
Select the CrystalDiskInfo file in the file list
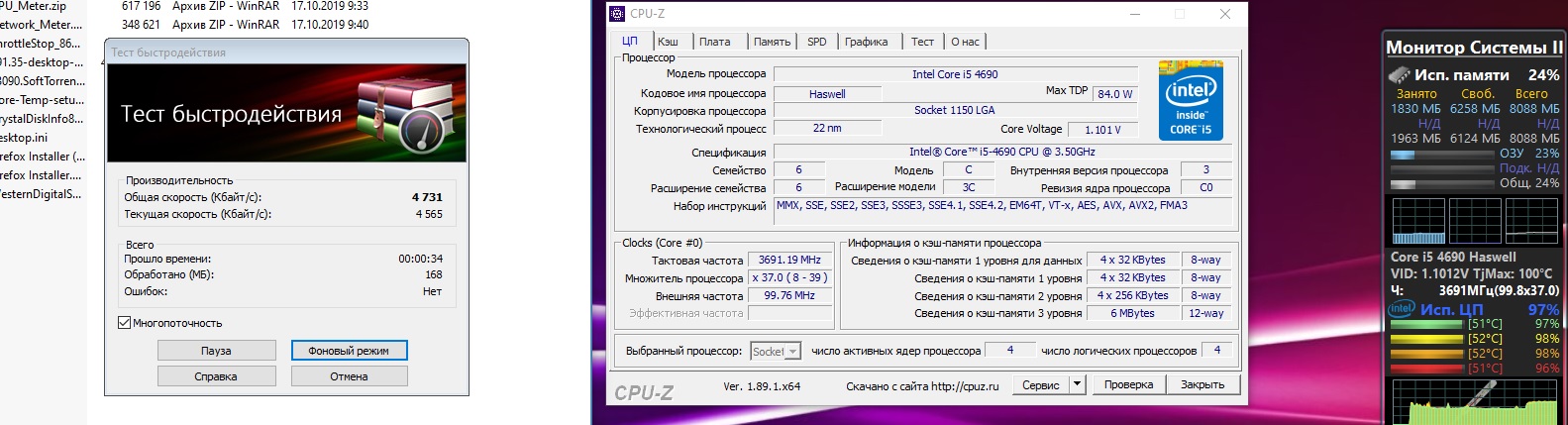click(x=44, y=119)
